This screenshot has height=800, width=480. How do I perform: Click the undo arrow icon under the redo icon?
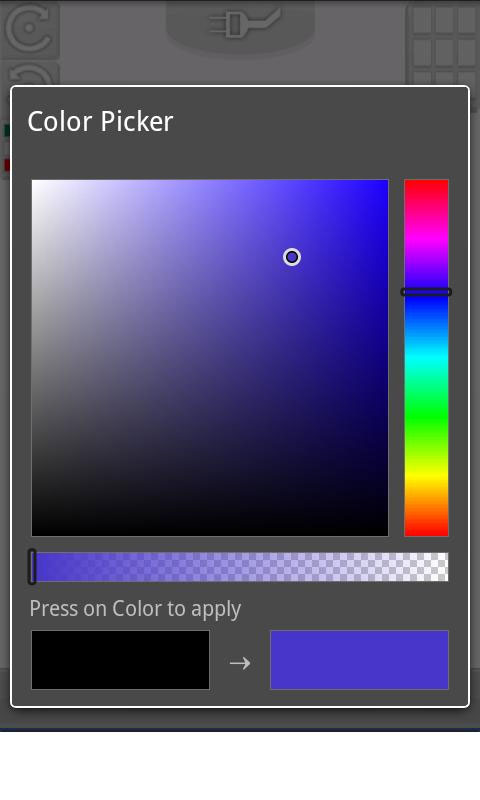32,76
